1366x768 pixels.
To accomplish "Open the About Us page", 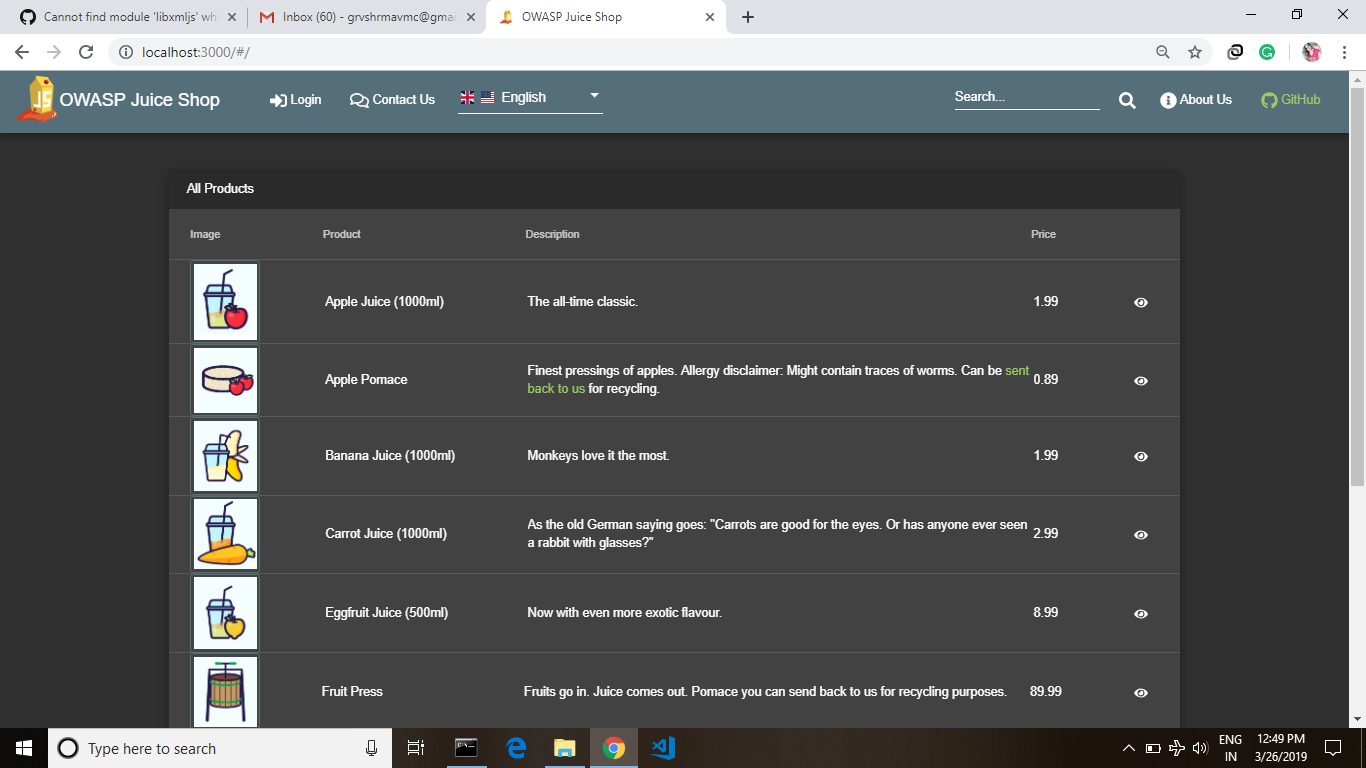I will [x=1196, y=100].
